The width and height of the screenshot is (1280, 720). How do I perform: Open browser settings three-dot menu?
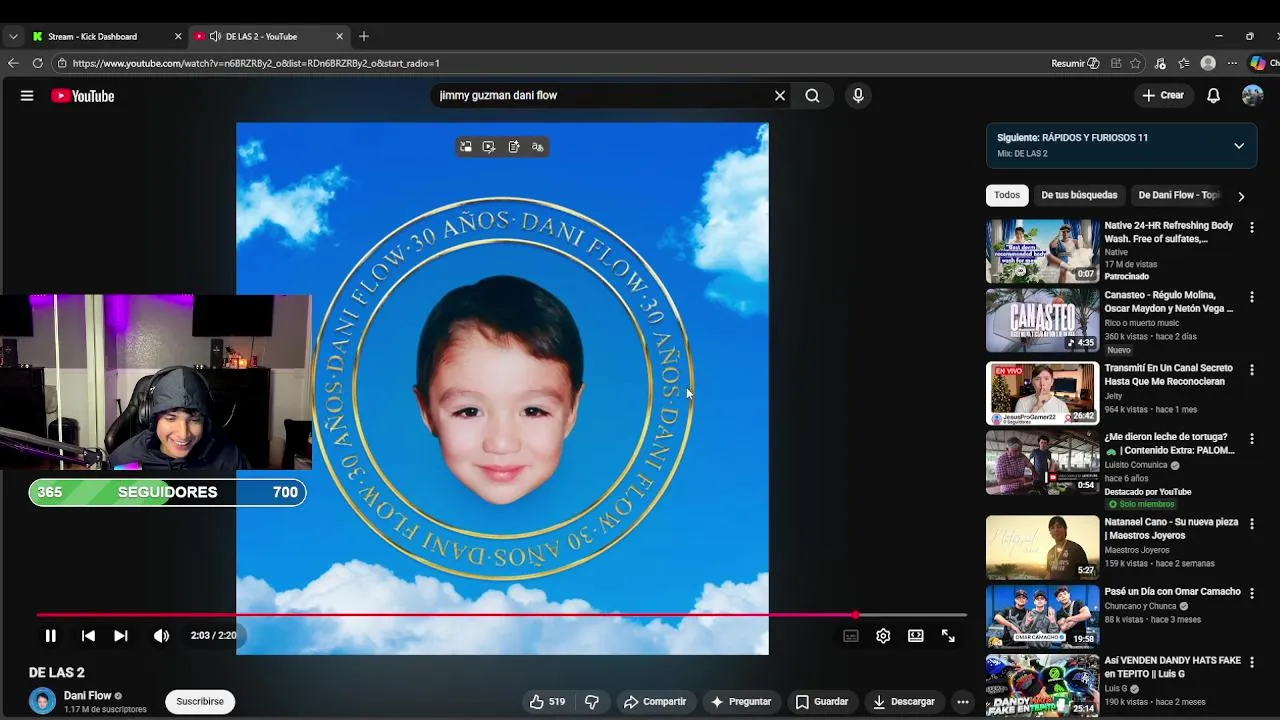pos(1232,63)
